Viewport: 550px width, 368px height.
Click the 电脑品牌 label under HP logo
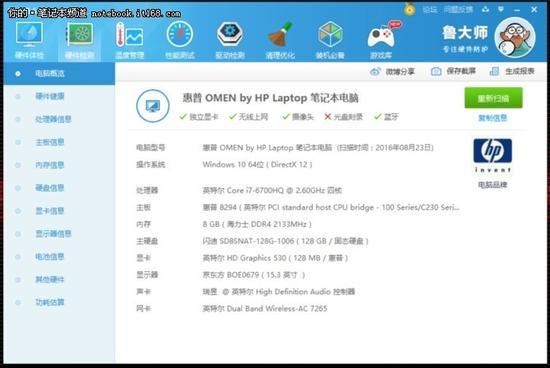(x=492, y=185)
